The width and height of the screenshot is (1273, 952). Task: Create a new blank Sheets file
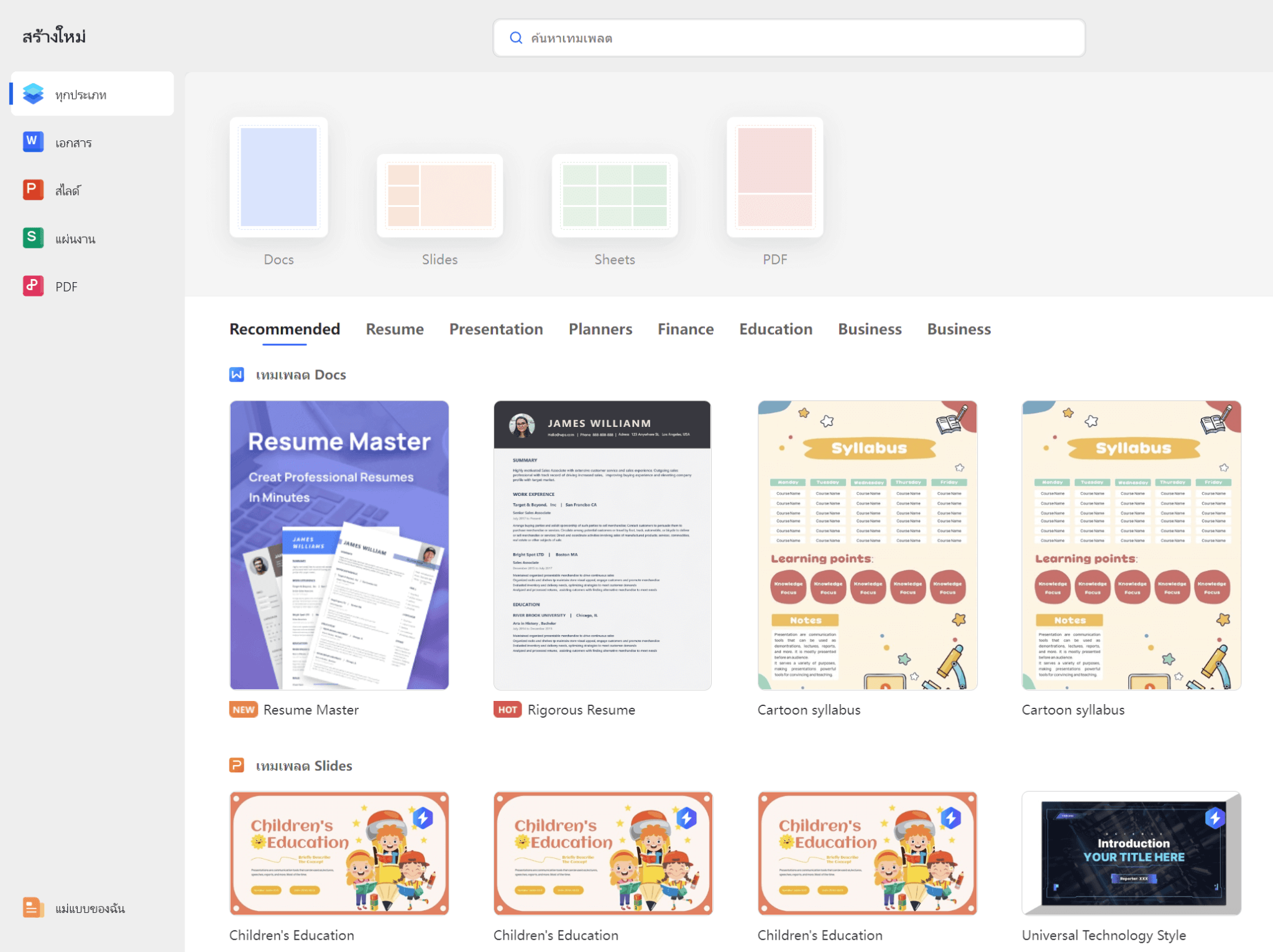(x=615, y=196)
